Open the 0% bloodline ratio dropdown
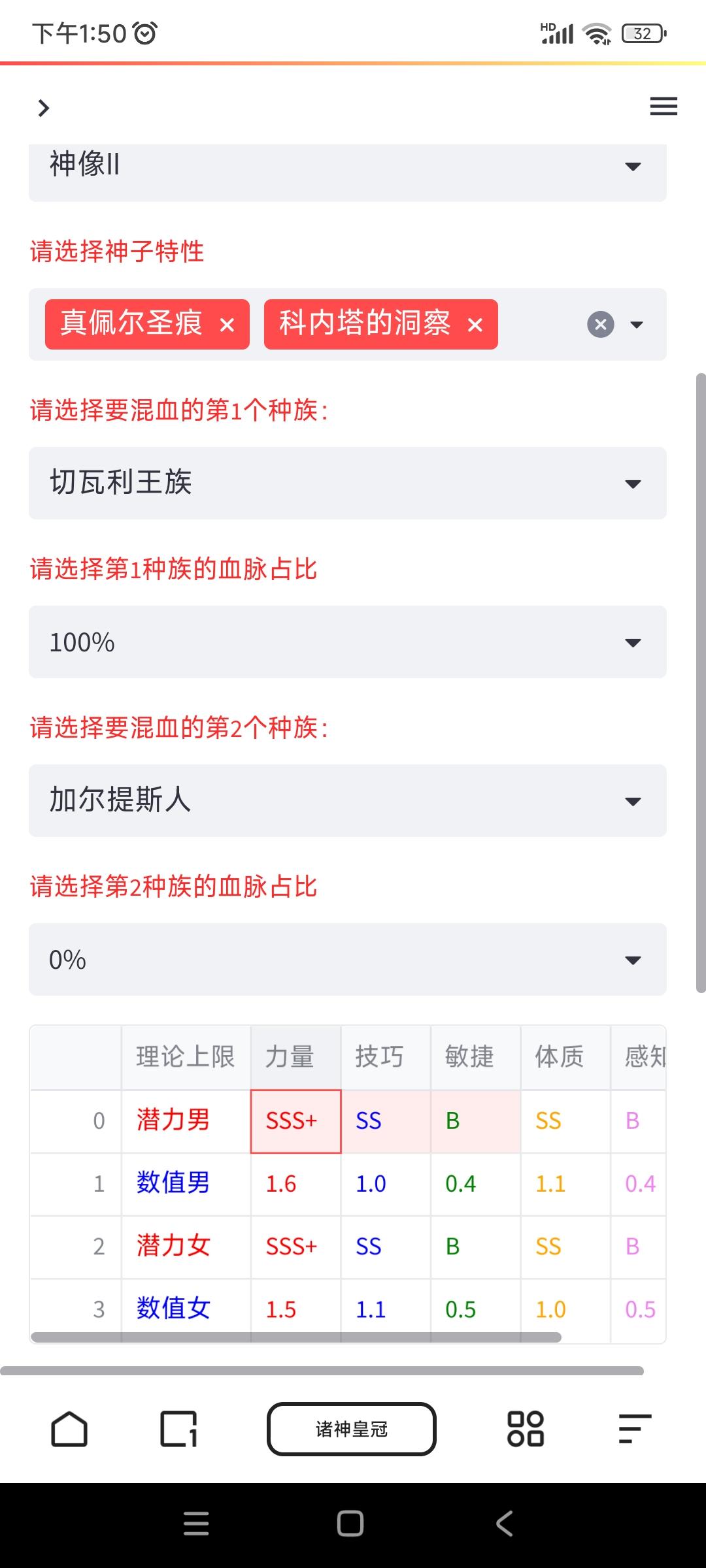The image size is (706, 1568). pos(348,960)
